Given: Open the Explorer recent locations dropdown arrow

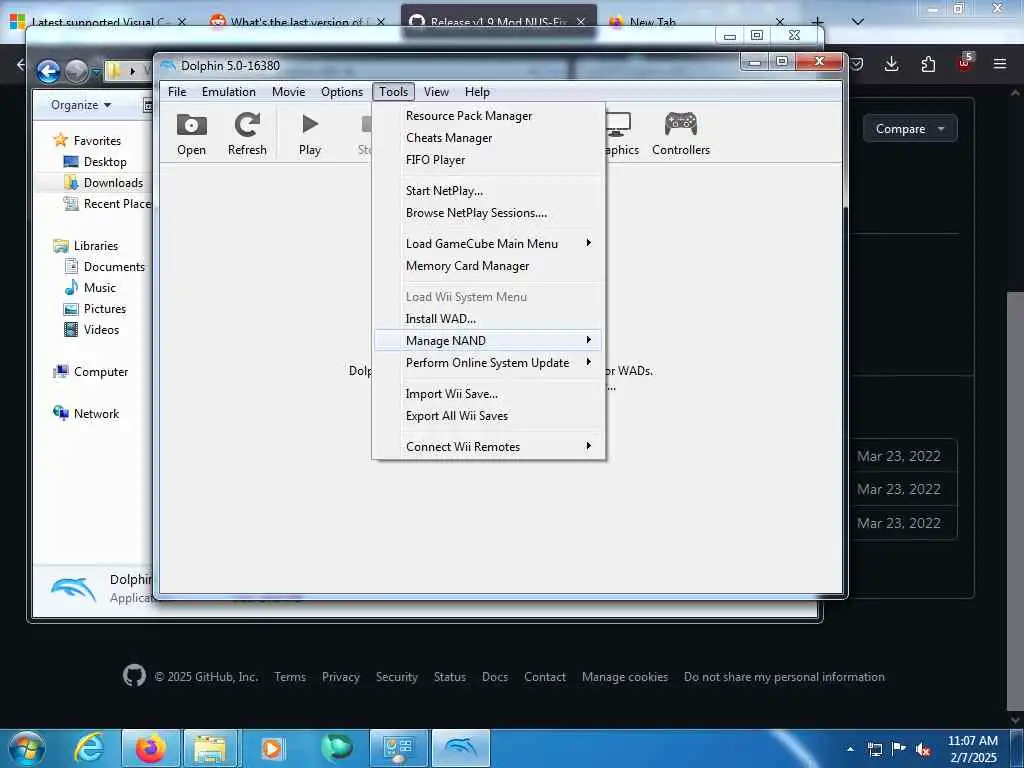Looking at the screenshot, I should 96,71.
